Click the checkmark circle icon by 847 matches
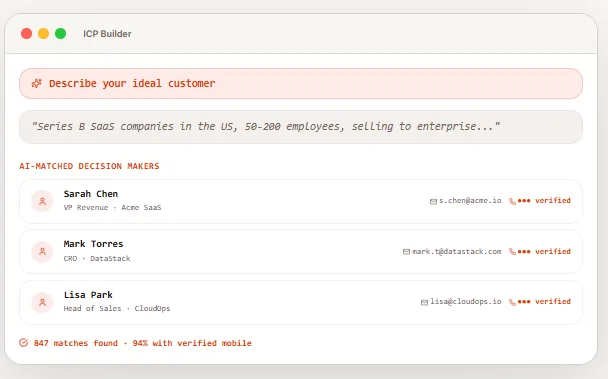608x379 pixels. (x=24, y=343)
